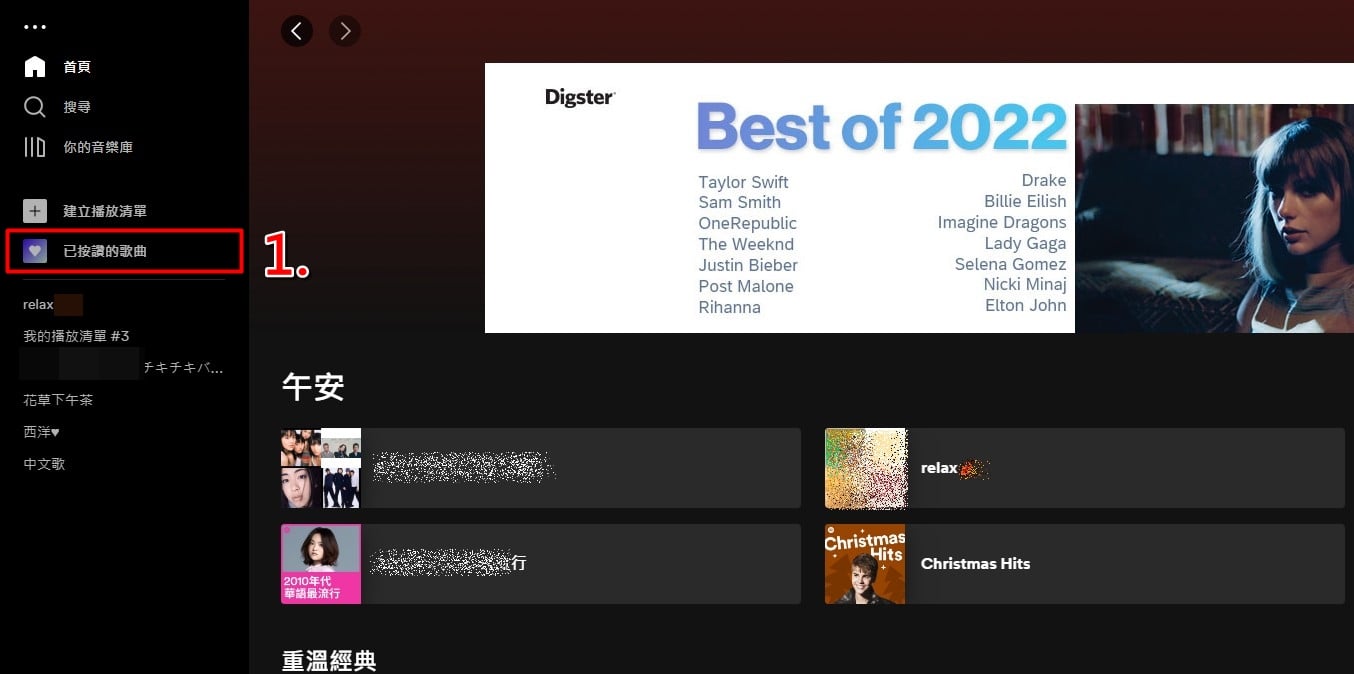Viewport: 1354px width, 674px height.
Task: Open 中文歌 playlist
Action: [44, 464]
